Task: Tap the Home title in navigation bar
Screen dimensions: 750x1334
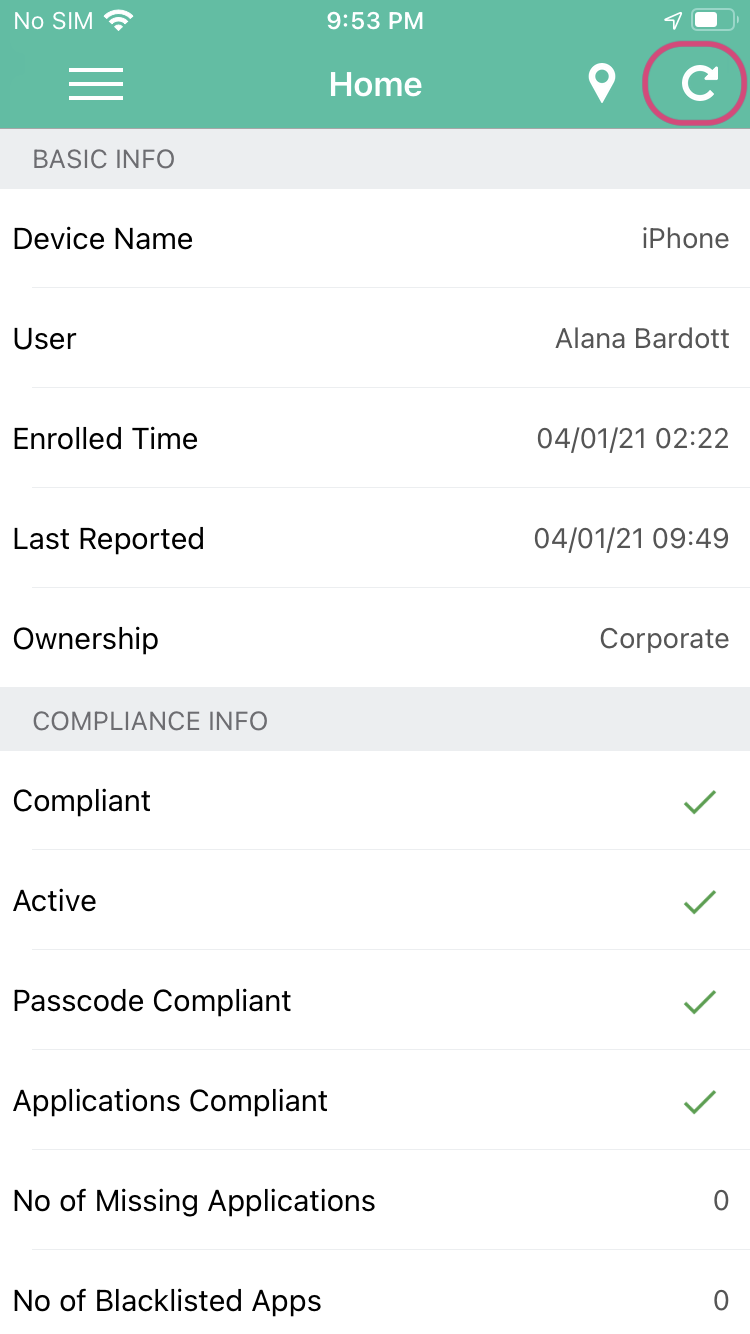Action: [375, 84]
